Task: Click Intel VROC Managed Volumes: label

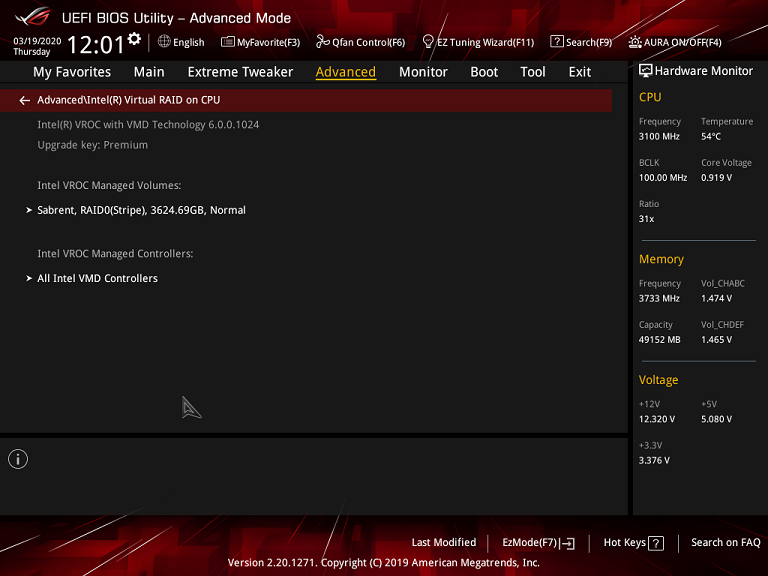Action: pyautogui.click(x=109, y=186)
